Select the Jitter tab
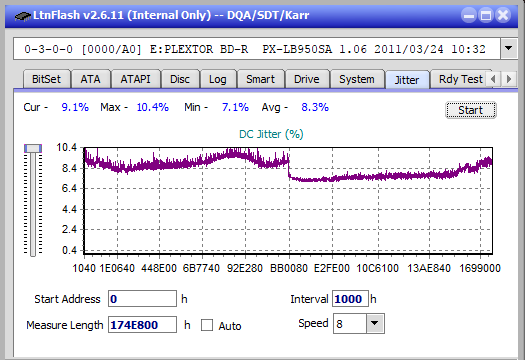Viewport: 525px width, 360px height. tap(407, 80)
